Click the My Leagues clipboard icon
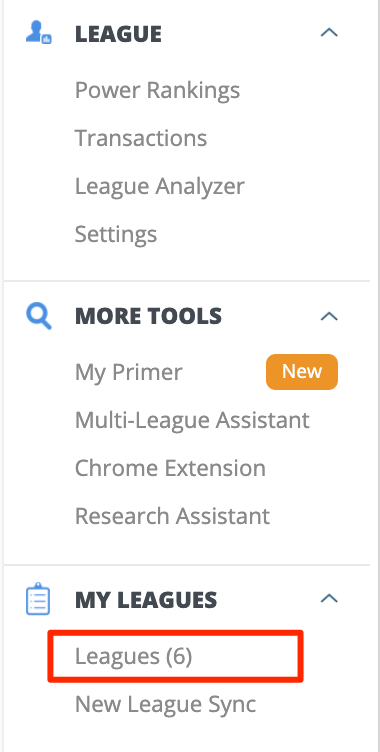 click(37, 599)
